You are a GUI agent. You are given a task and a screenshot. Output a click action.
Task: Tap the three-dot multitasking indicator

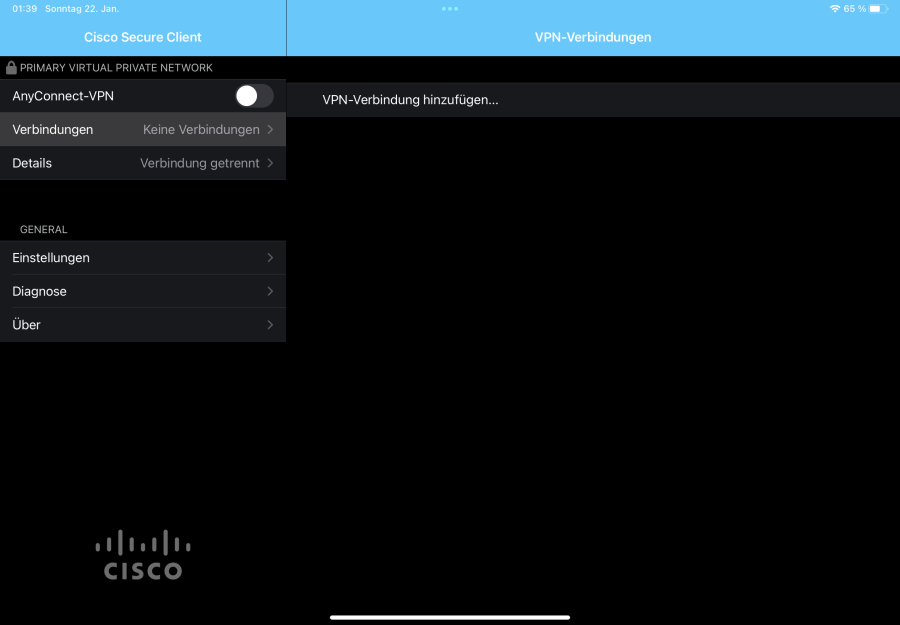click(450, 9)
